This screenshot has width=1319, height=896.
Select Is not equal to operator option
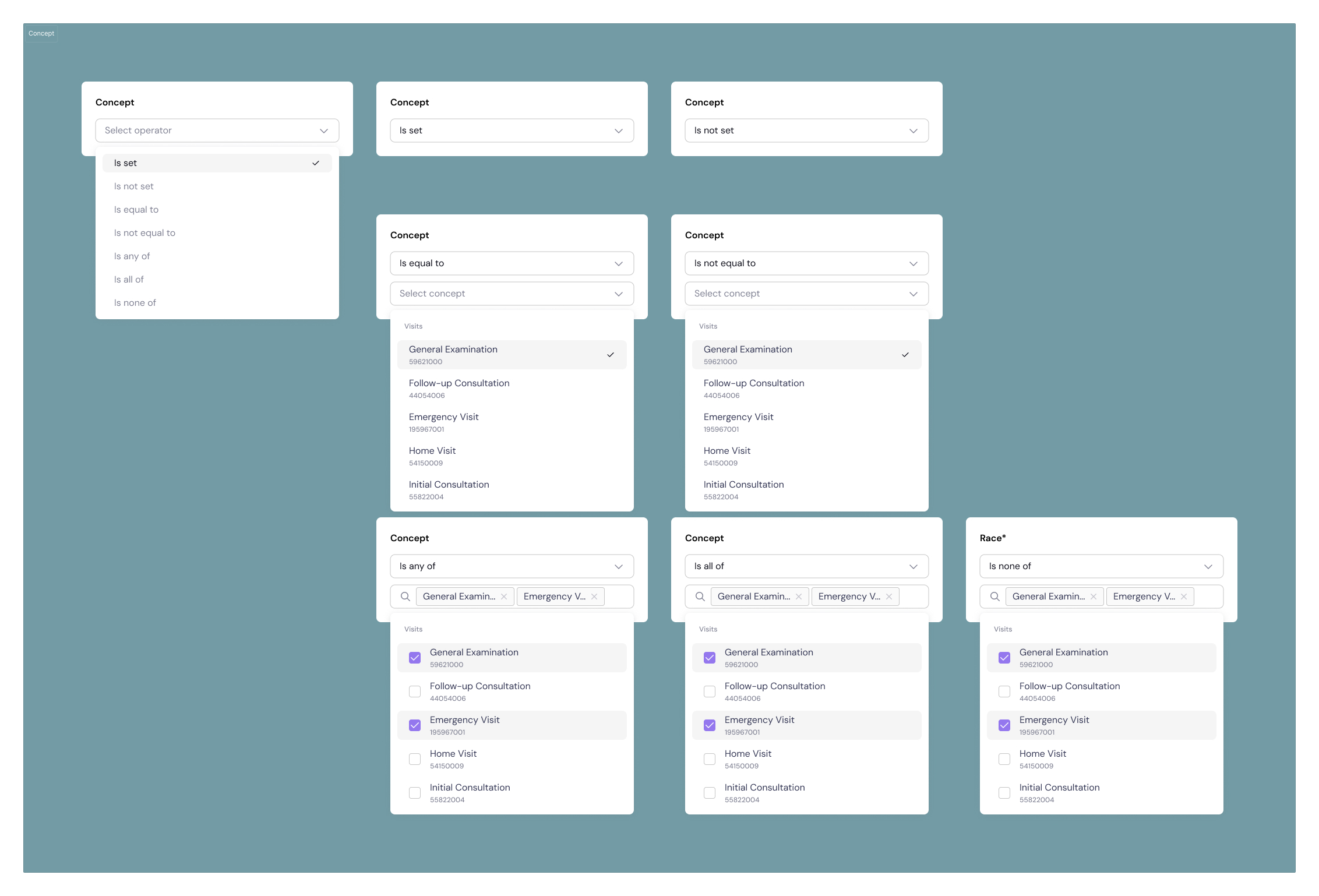pyautogui.click(x=144, y=233)
